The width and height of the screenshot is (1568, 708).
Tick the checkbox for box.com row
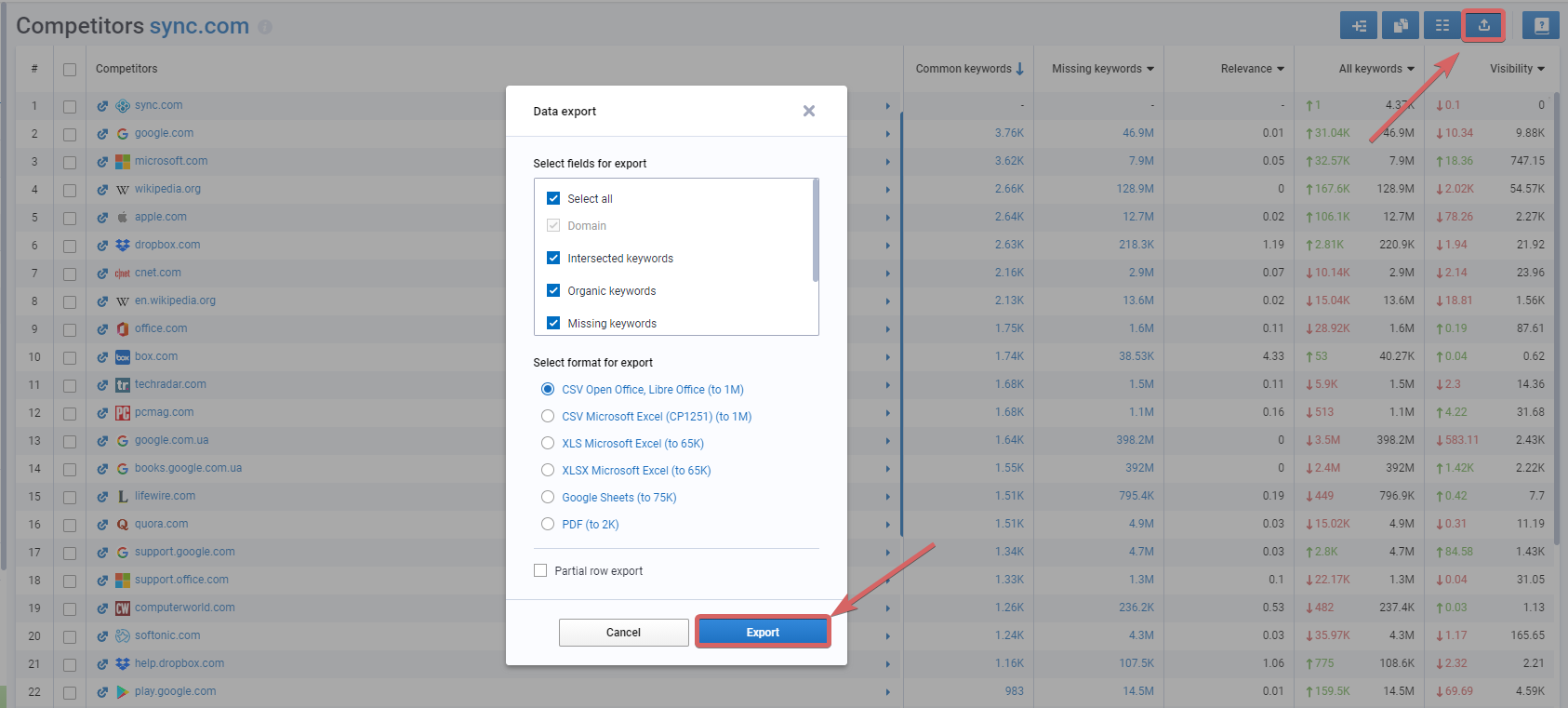(70, 357)
